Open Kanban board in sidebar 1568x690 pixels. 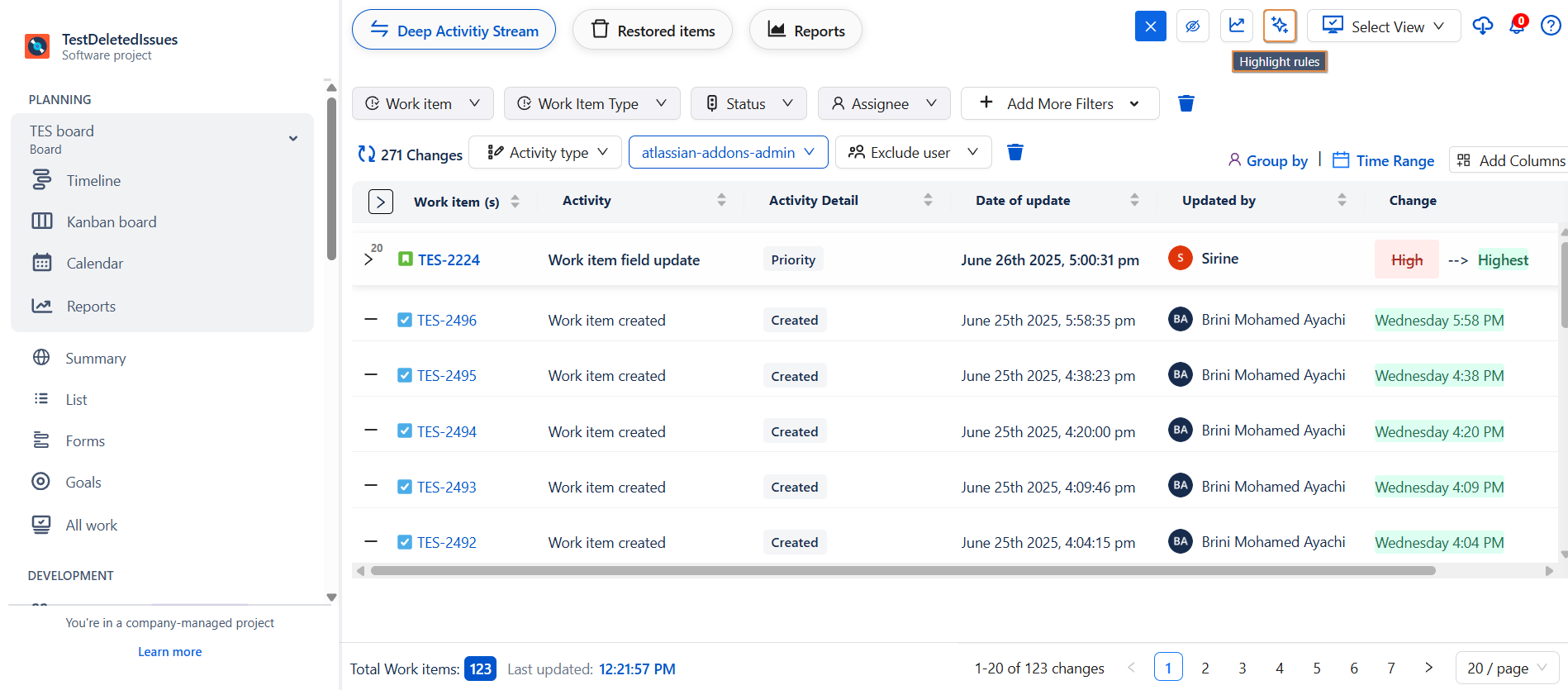click(x=112, y=221)
